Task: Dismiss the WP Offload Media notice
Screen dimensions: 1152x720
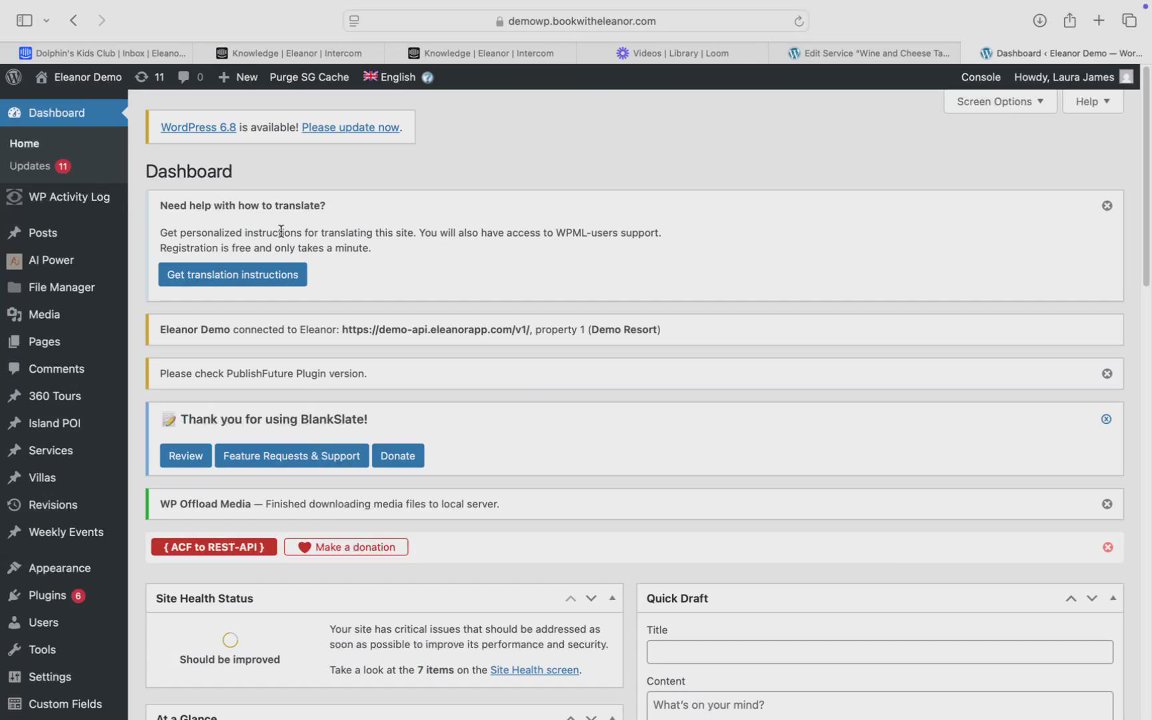Action: click(1107, 504)
